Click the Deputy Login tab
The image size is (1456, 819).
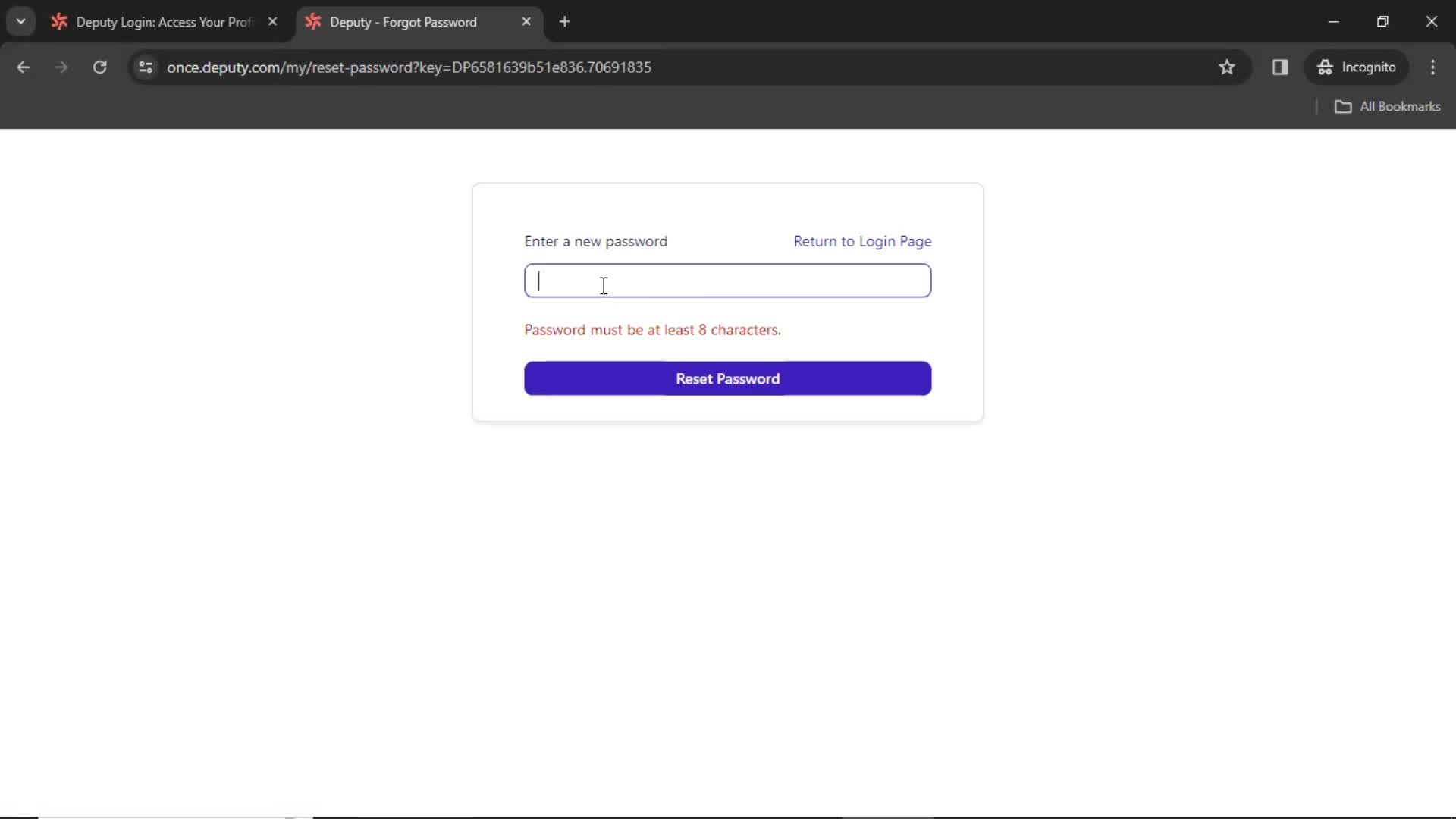[x=164, y=22]
